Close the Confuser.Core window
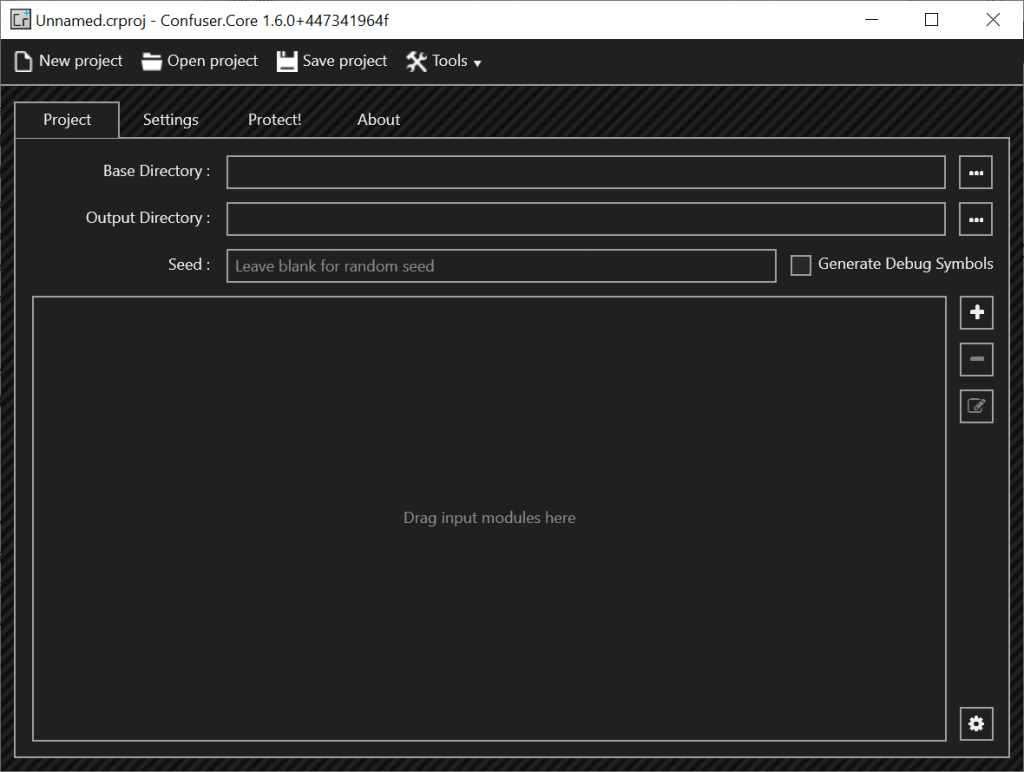 pos(993,20)
